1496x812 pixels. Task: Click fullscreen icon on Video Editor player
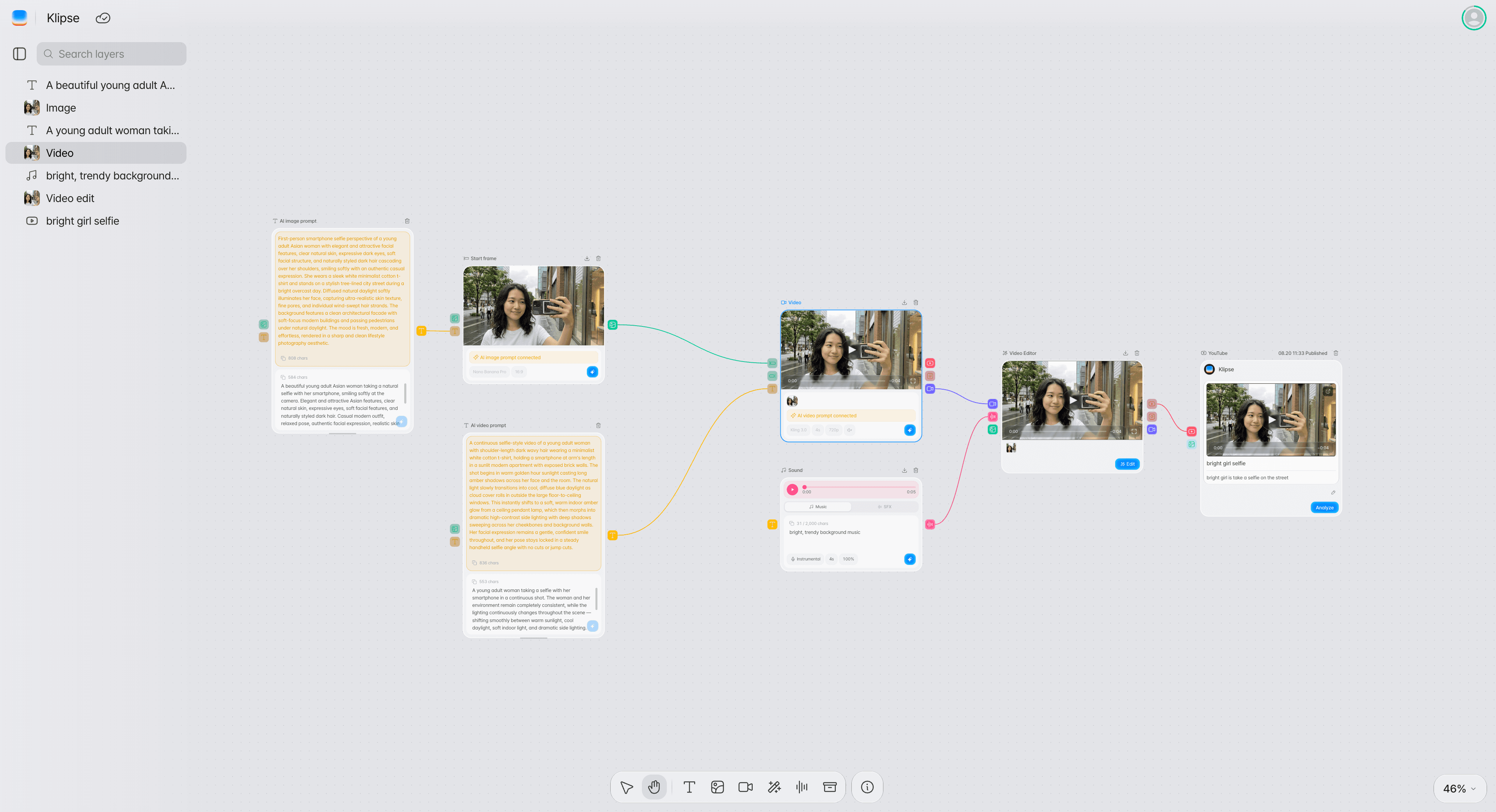[x=1134, y=431]
